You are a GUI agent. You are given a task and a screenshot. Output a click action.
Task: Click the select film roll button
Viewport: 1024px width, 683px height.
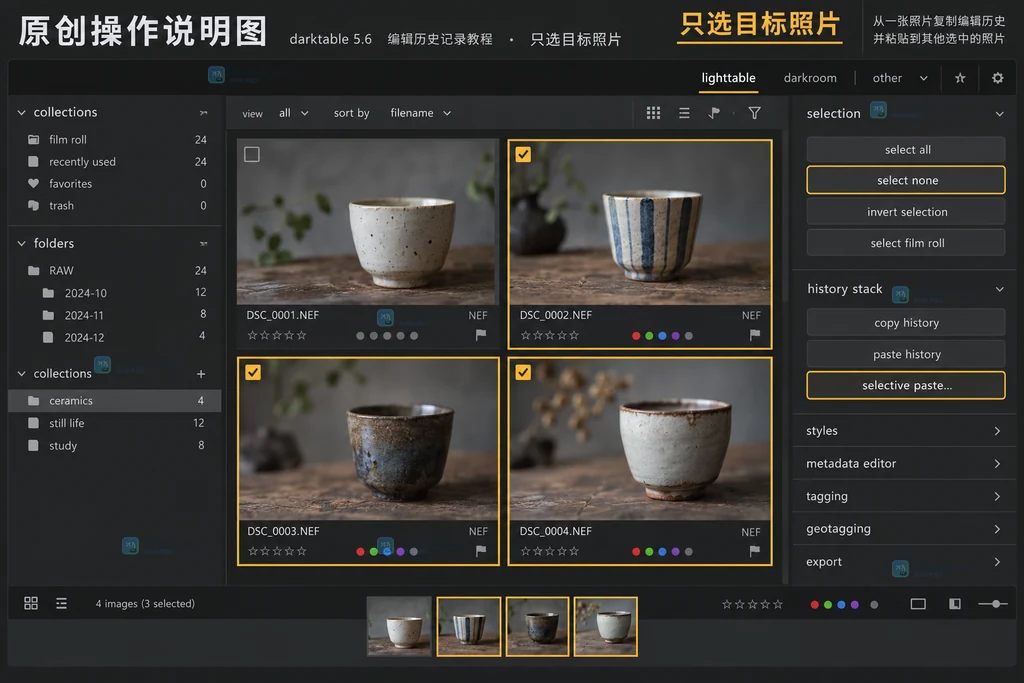906,243
